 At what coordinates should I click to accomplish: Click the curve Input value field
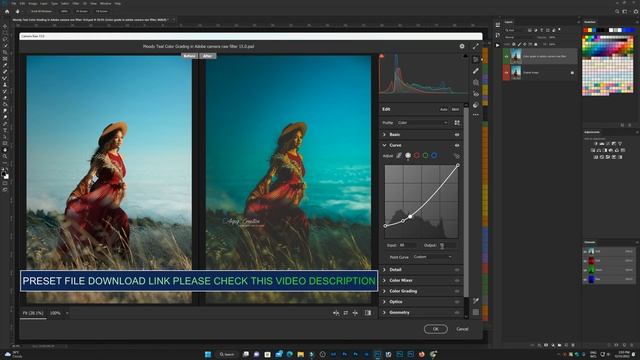407,245
